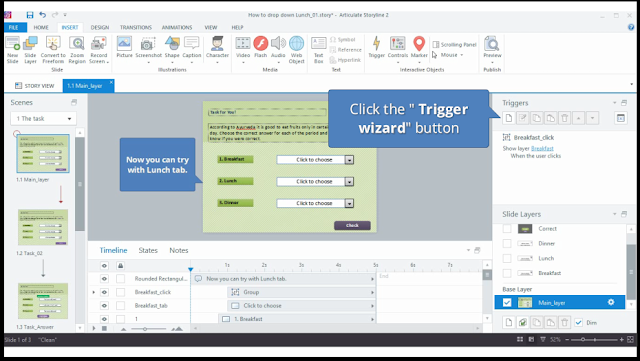Hide Breakfast_click using its eye icon

pyautogui.click(x=104, y=292)
